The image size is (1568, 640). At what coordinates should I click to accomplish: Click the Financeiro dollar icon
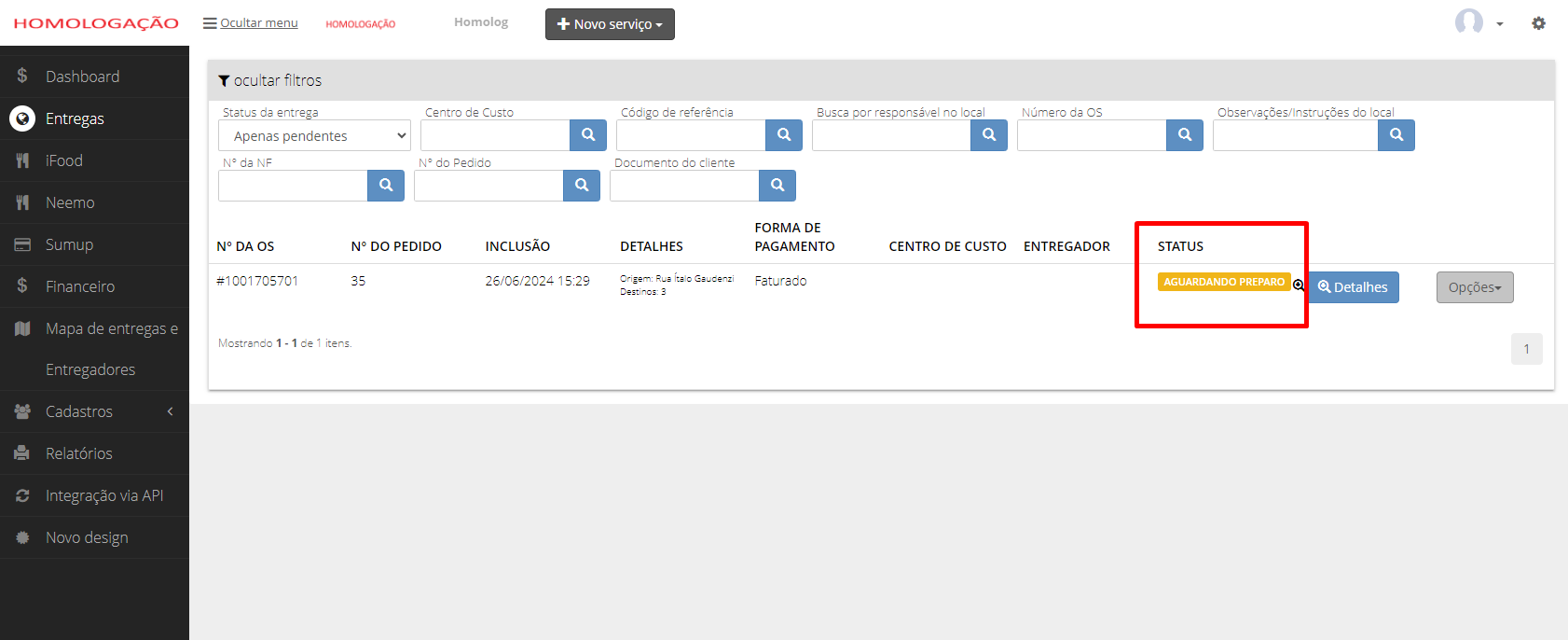(x=22, y=285)
